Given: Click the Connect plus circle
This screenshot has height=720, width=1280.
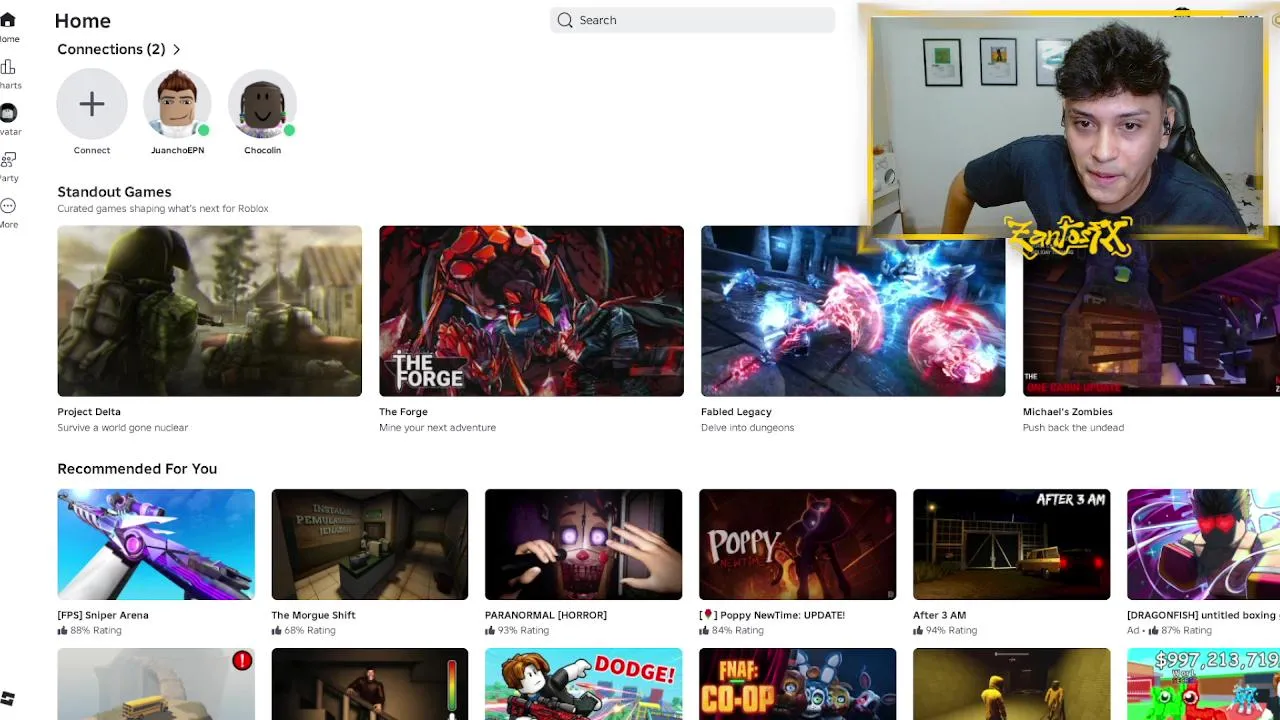Looking at the screenshot, I should pyautogui.click(x=92, y=104).
